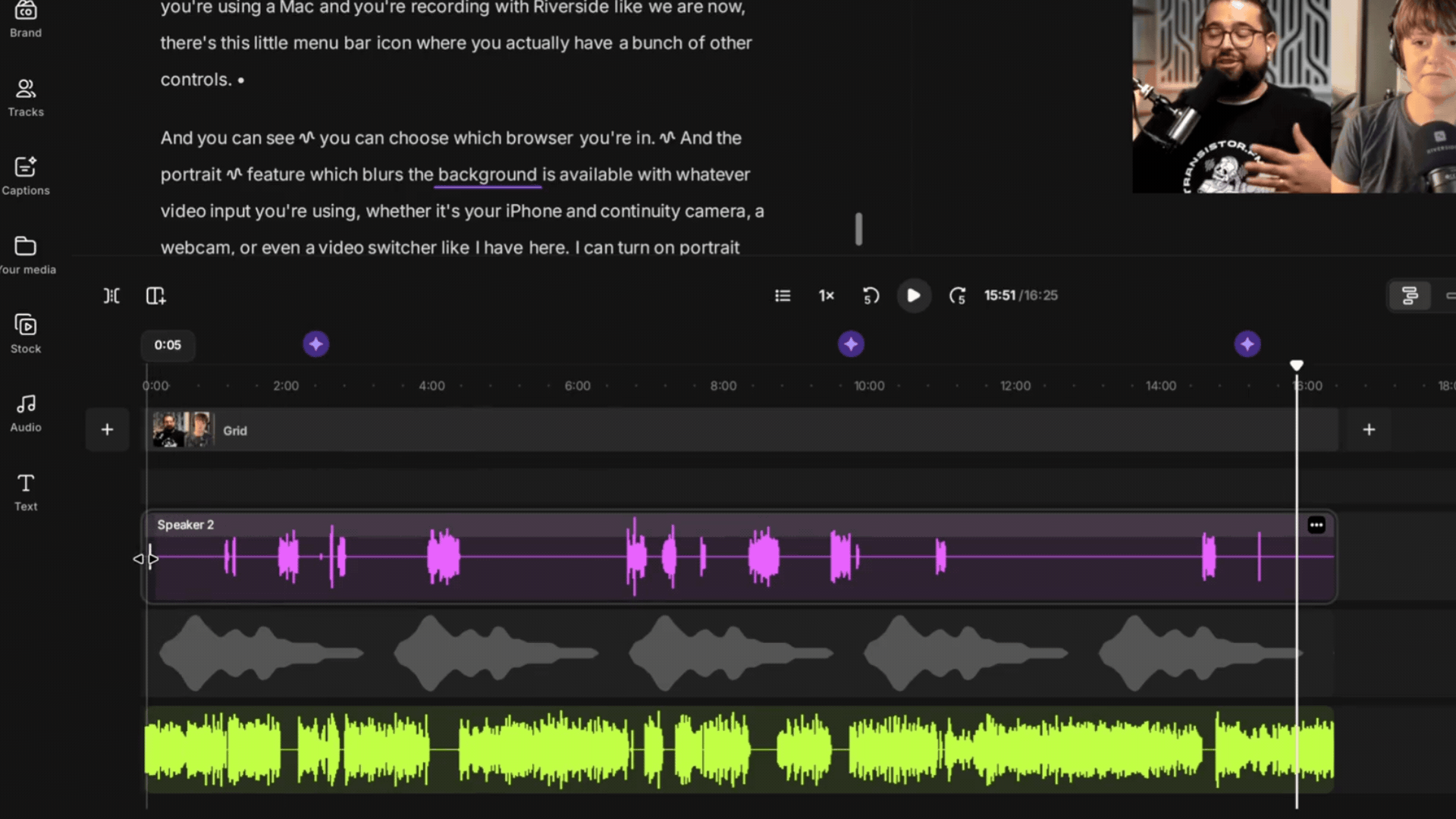Viewport: 1456px width, 819px height.
Task: Open the Captions panel
Action: pos(26,176)
